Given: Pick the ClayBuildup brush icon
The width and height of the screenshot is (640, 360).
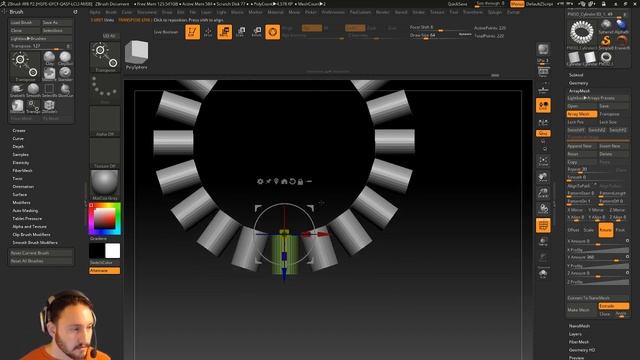Looking at the screenshot, I should tap(65, 58).
